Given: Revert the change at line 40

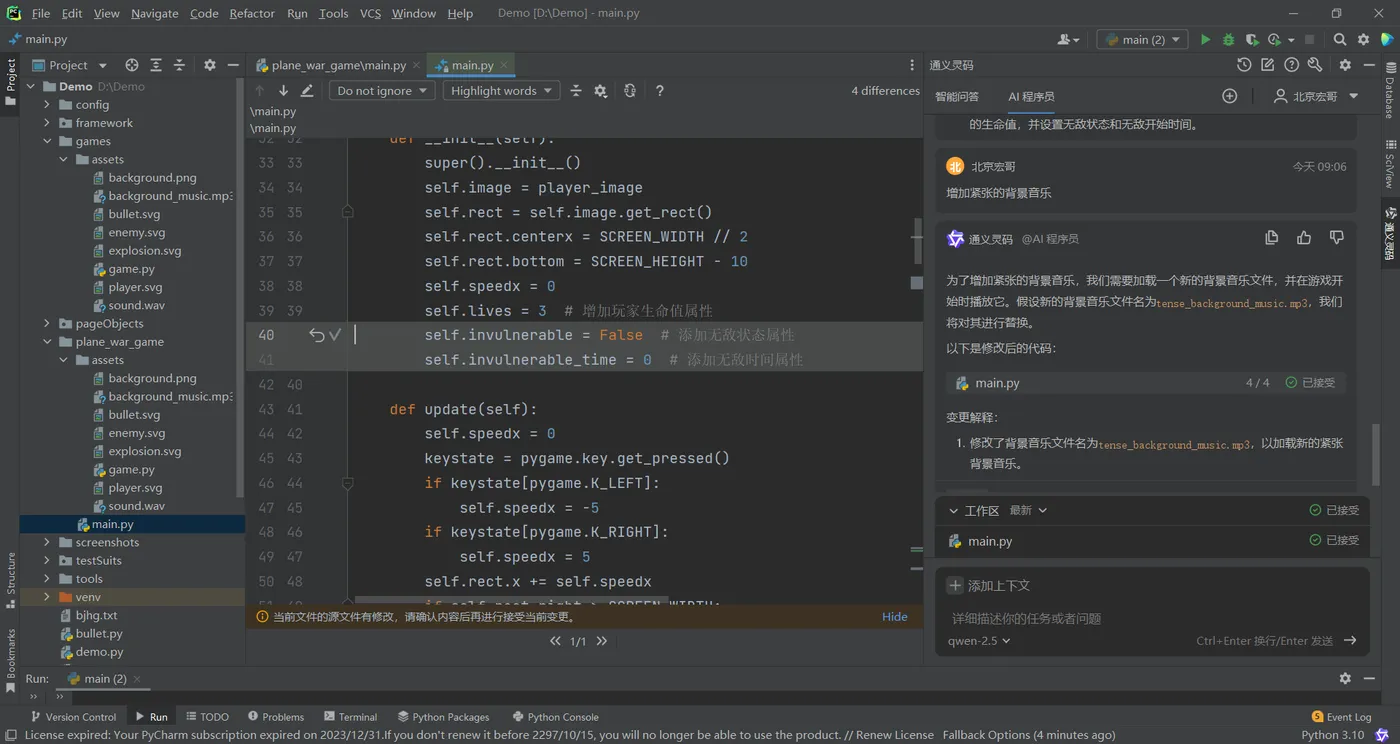Looking at the screenshot, I should coord(316,335).
